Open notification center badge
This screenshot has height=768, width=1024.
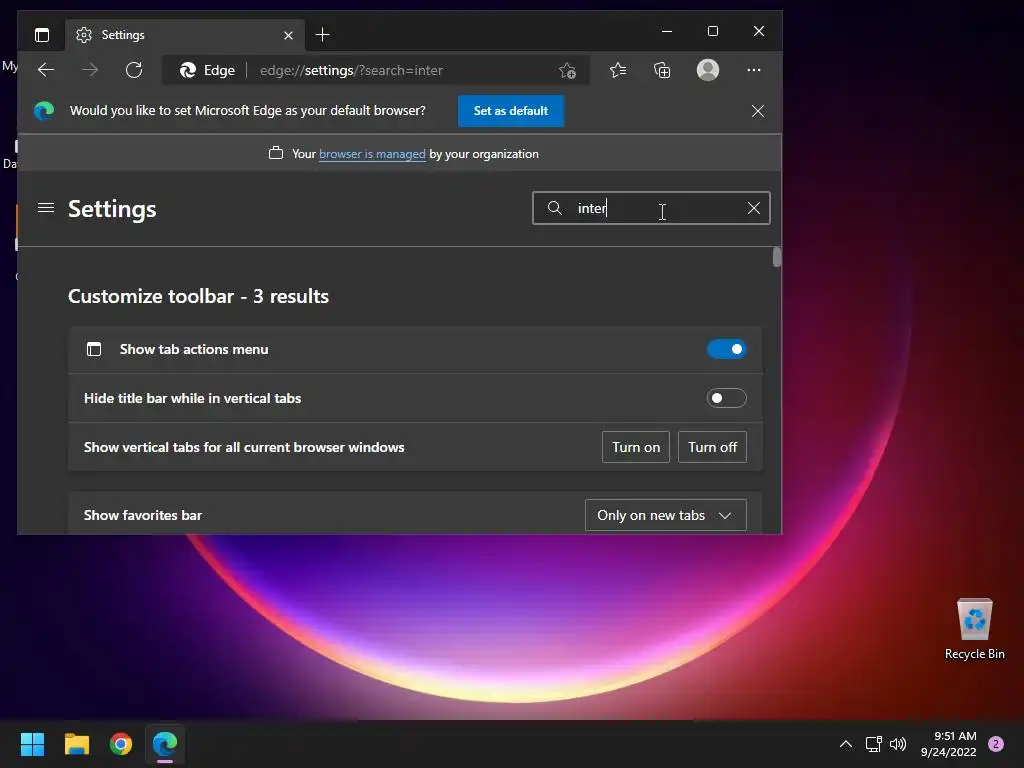tap(996, 744)
